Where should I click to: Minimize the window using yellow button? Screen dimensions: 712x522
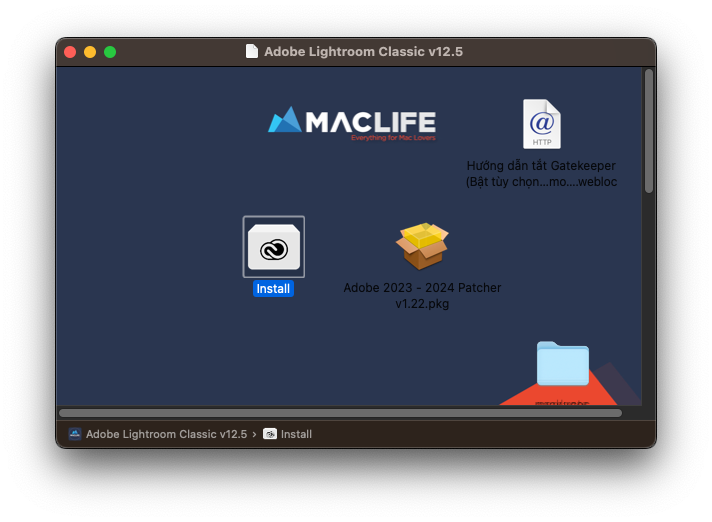(90, 52)
